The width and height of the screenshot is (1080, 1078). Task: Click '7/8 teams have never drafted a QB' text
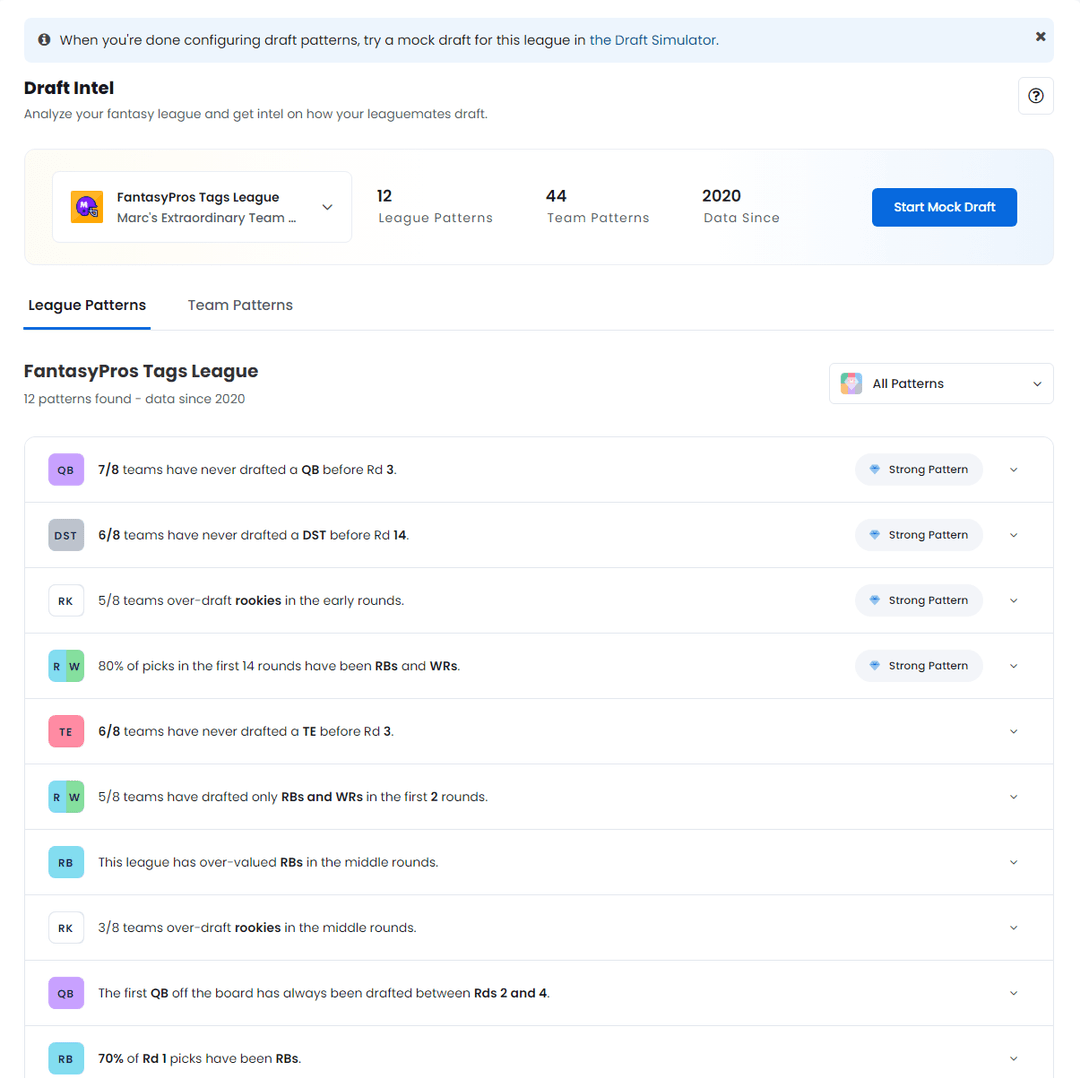(247, 470)
